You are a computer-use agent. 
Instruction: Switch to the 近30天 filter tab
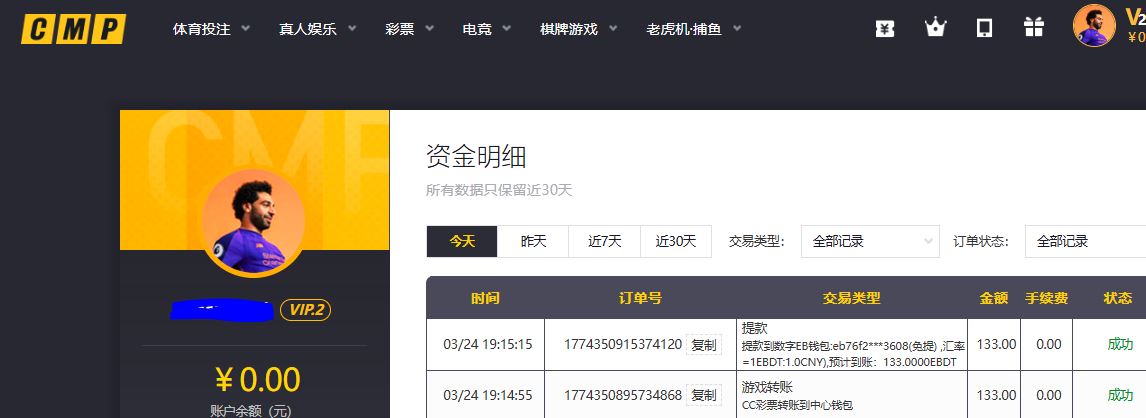[676, 241]
